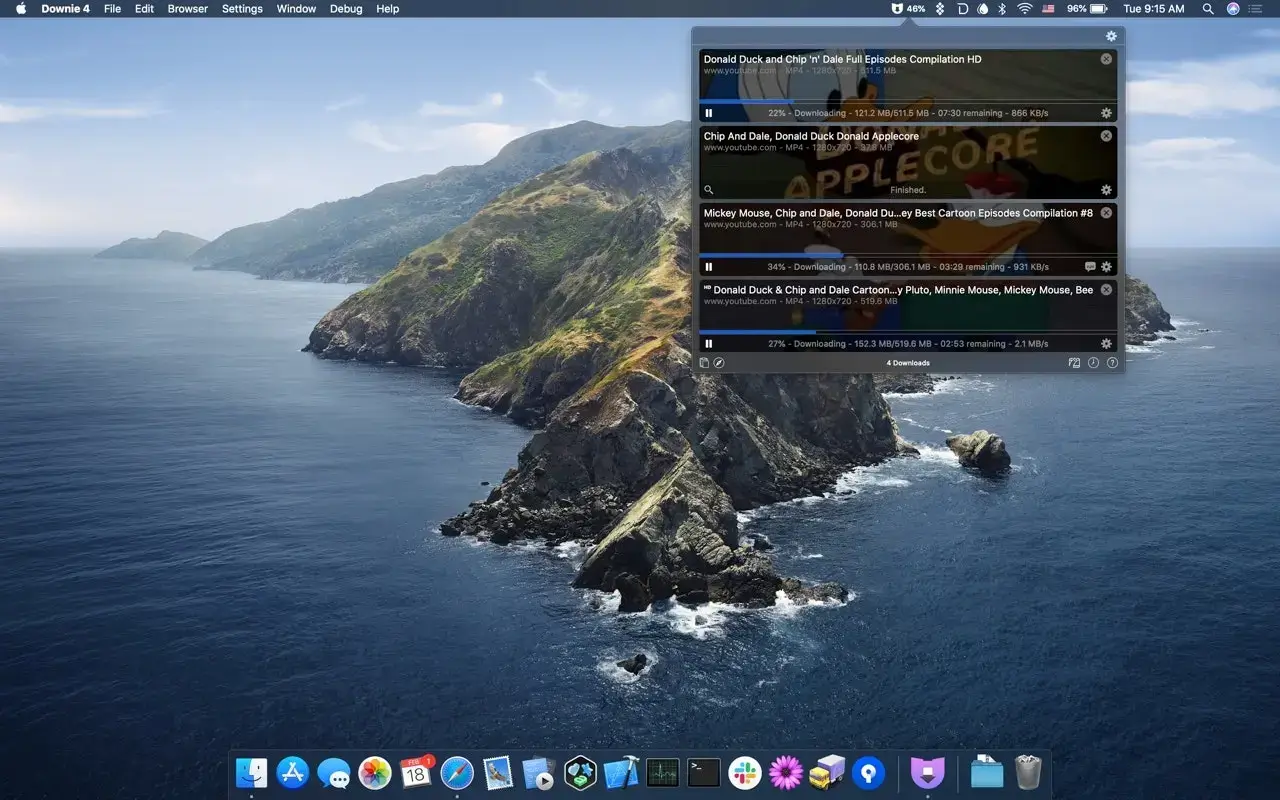Pause the Donald Duck and Pluto download

[709, 343]
